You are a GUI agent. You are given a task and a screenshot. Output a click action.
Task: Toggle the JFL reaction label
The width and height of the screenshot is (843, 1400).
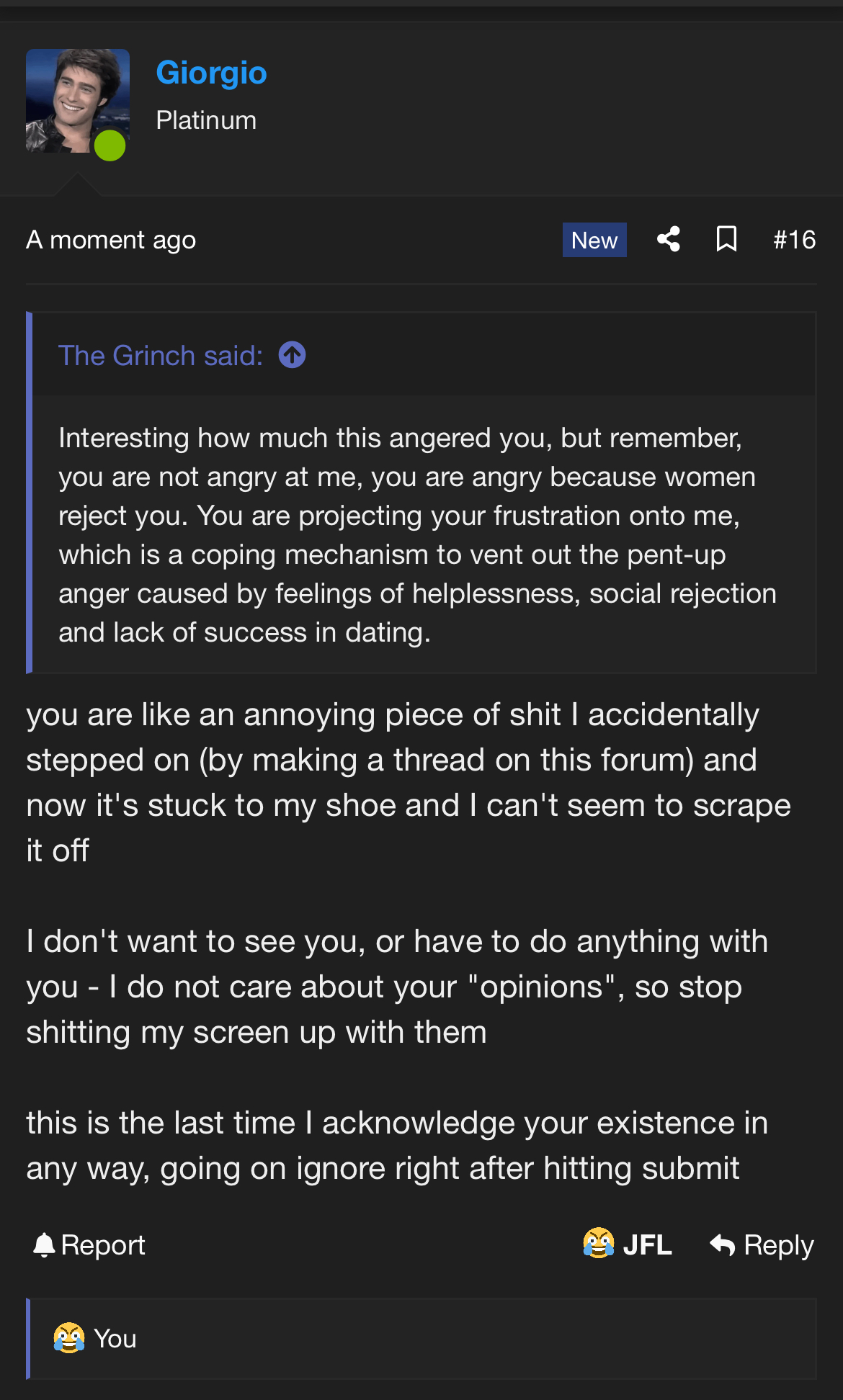click(647, 1245)
